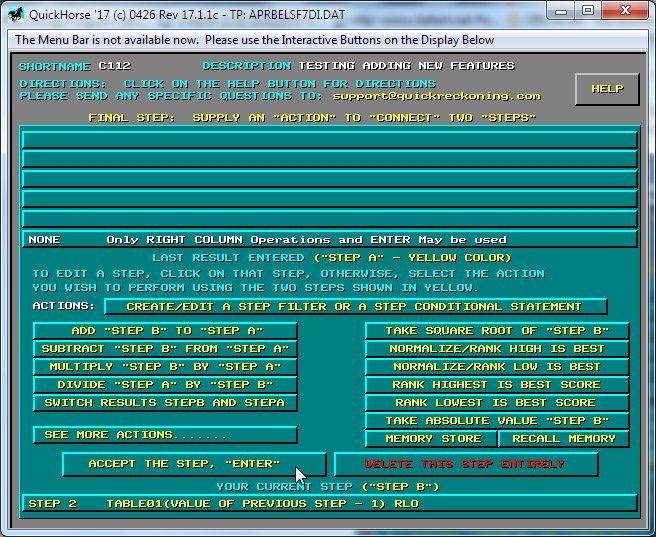Click CREATE/EDIT A STEP FILTER action bar
The width and height of the screenshot is (656, 537).
pyautogui.click(x=355, y=307)
